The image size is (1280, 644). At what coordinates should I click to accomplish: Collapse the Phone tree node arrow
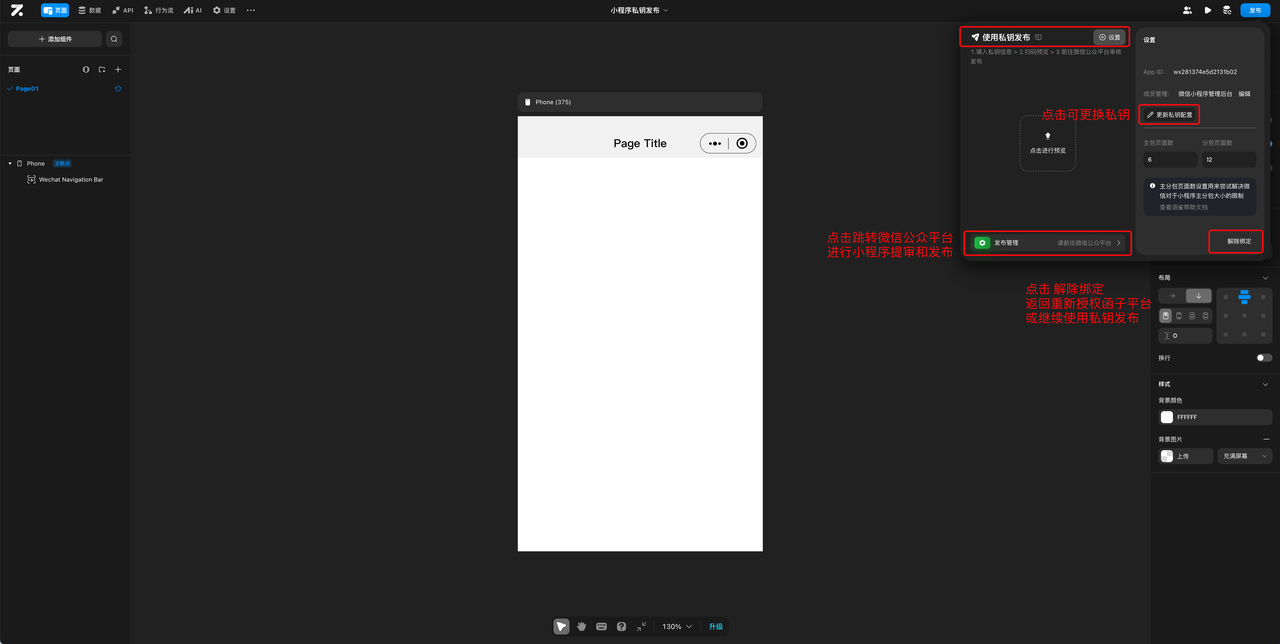pyautogui.click(x=10, y=163)
